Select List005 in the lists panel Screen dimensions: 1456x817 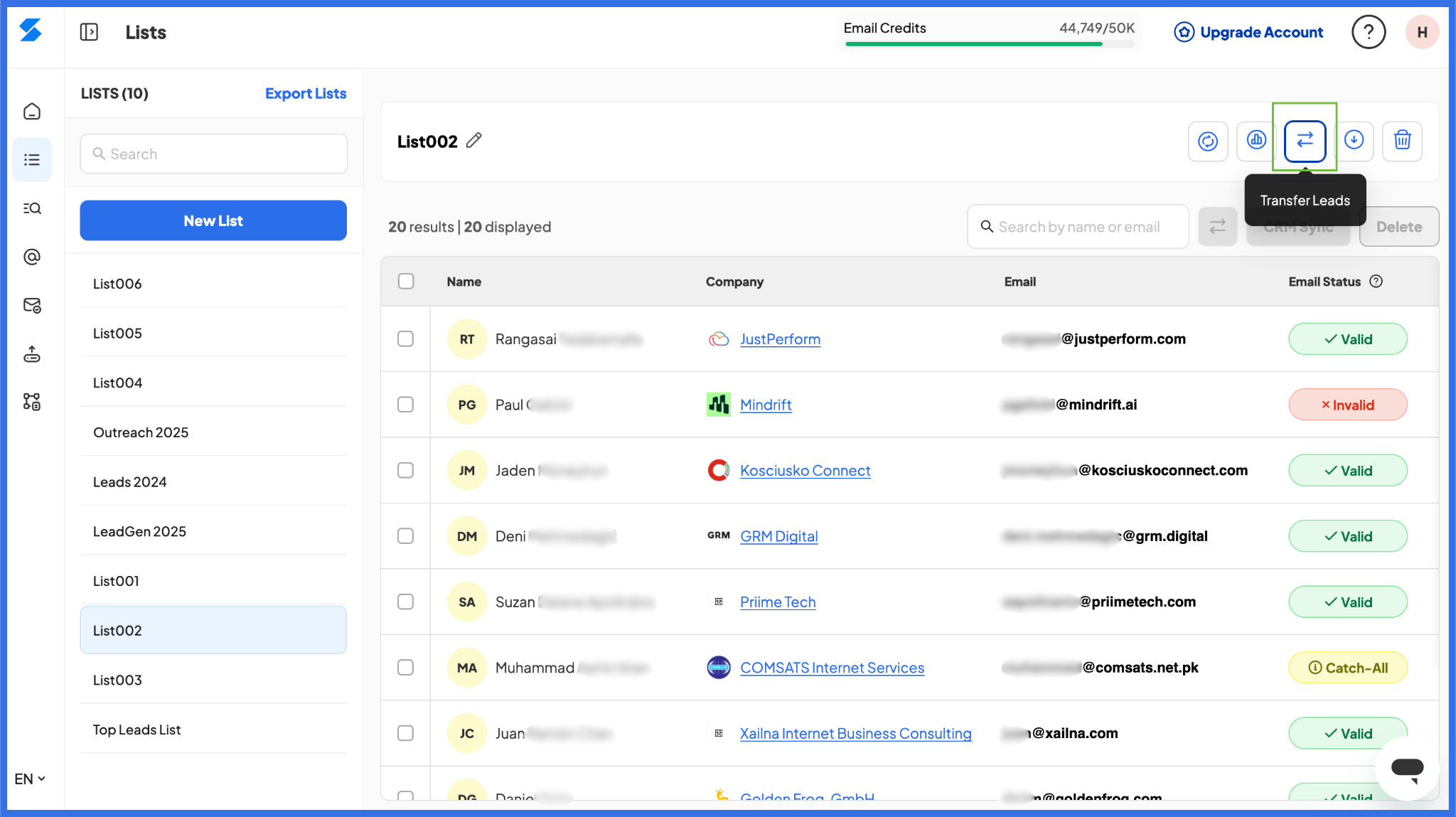213,333
